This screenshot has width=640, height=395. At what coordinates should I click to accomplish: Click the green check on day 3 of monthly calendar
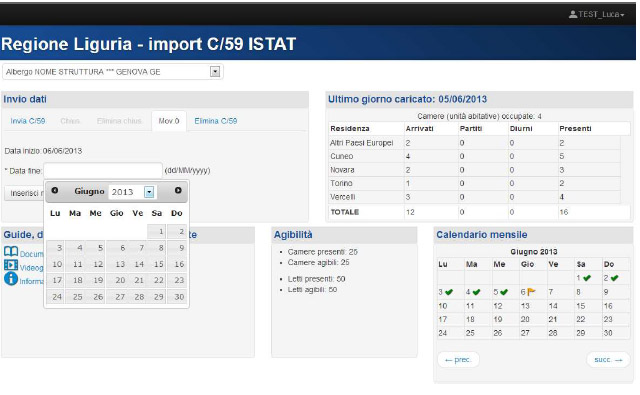coord(449,292)
